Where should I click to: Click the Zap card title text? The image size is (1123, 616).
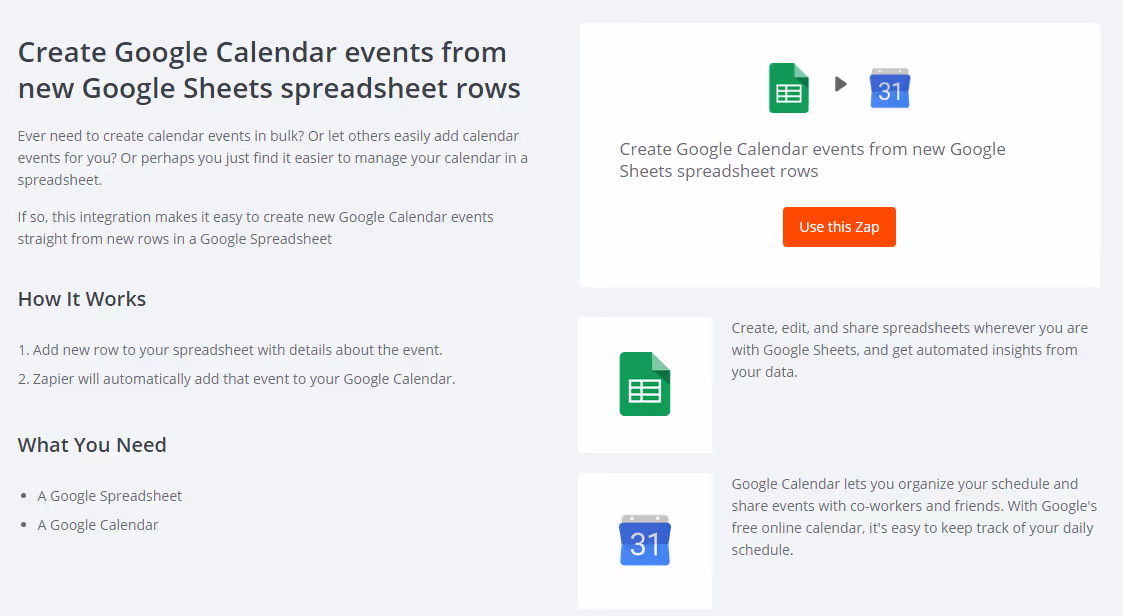point(812,160)
